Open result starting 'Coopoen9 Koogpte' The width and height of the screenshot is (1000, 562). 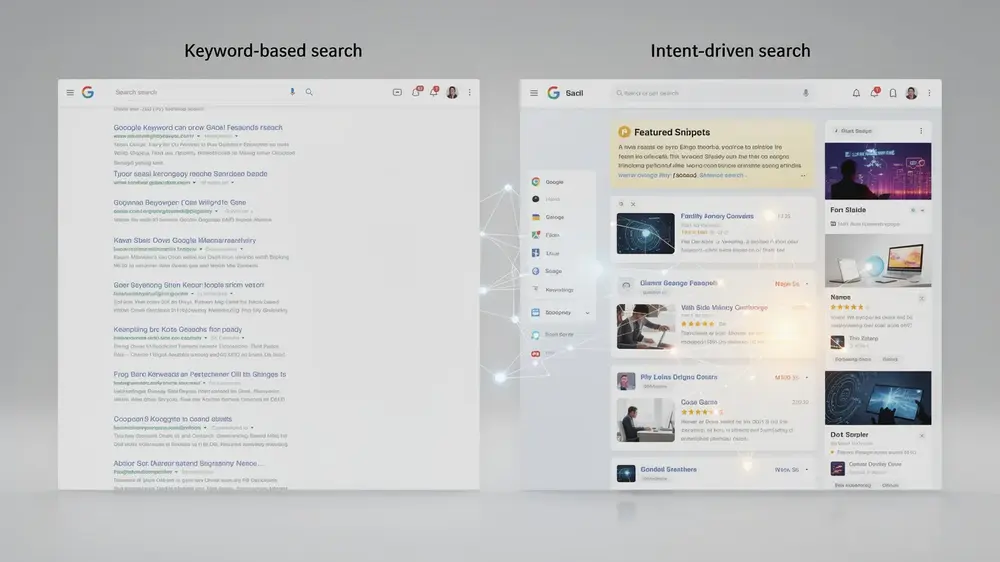click(x=172, y=419)
